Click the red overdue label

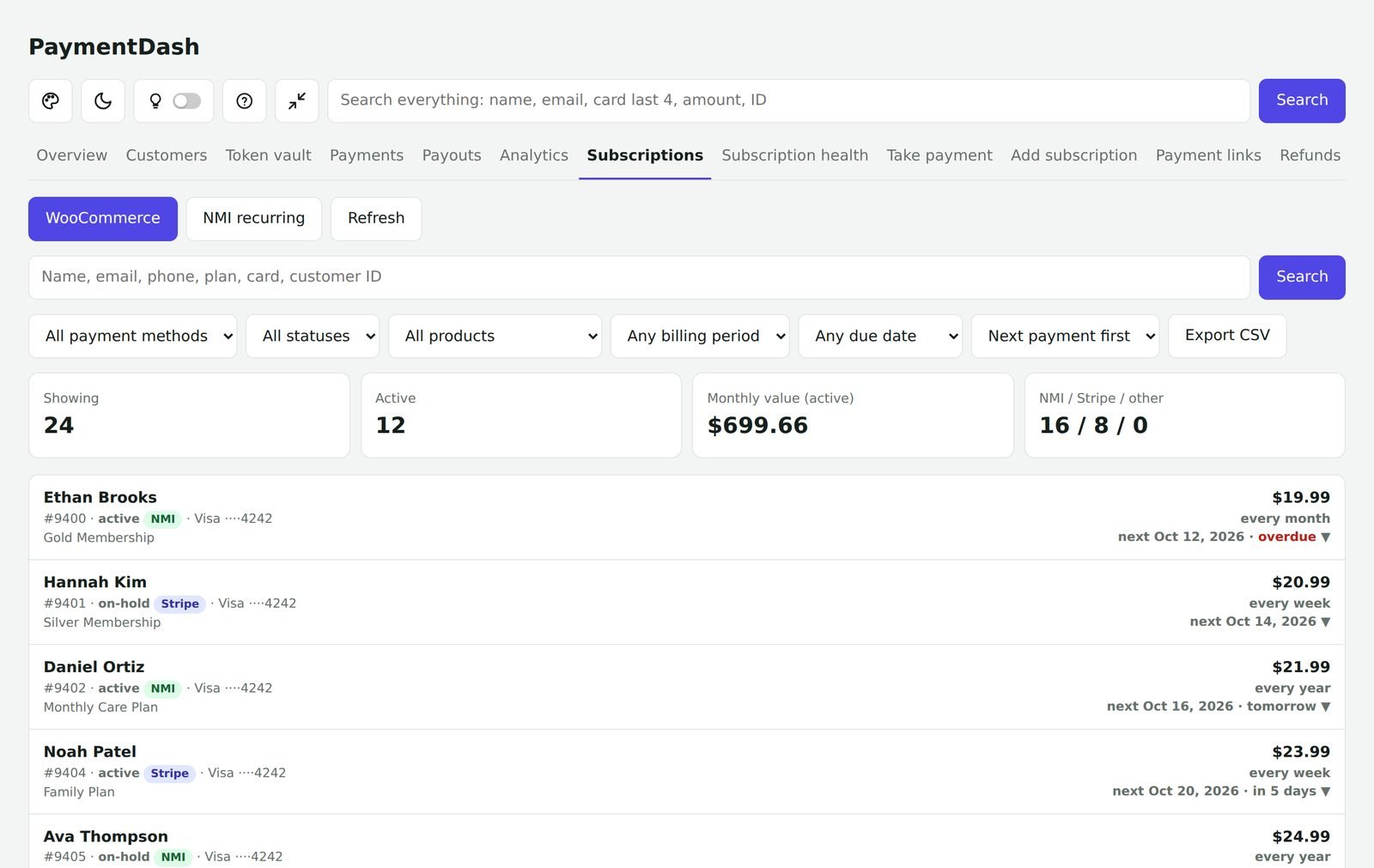point(1286,537)
